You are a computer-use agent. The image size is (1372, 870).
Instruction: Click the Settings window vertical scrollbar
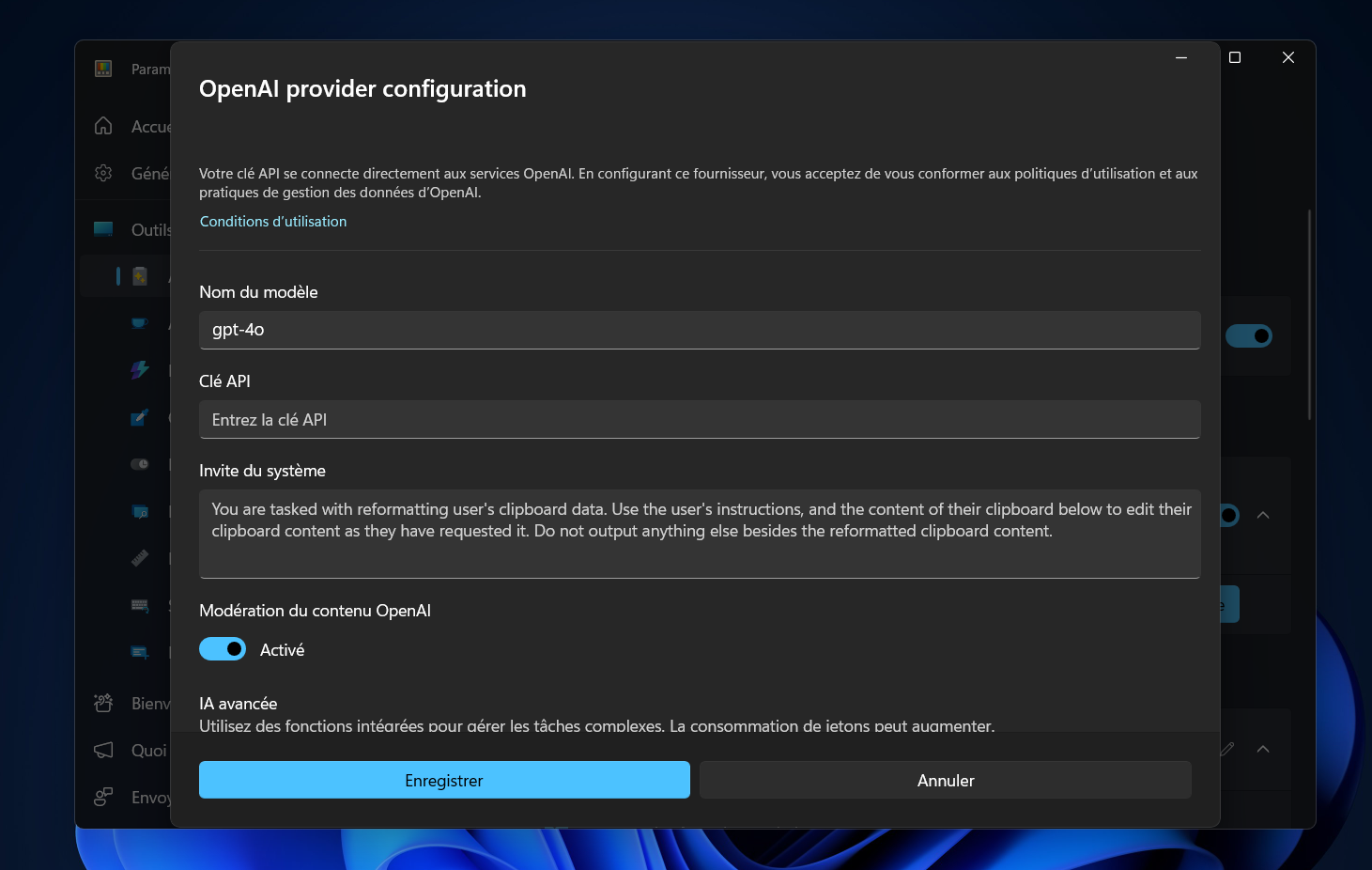pos(1309,315)
